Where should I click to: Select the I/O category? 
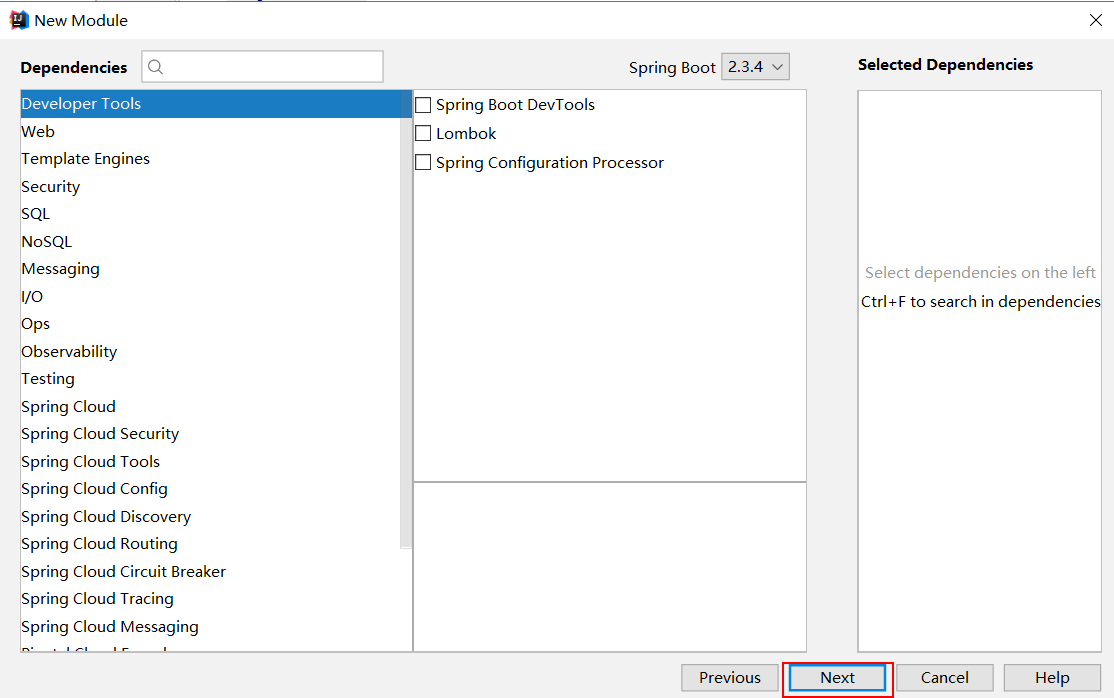[212, 296]
